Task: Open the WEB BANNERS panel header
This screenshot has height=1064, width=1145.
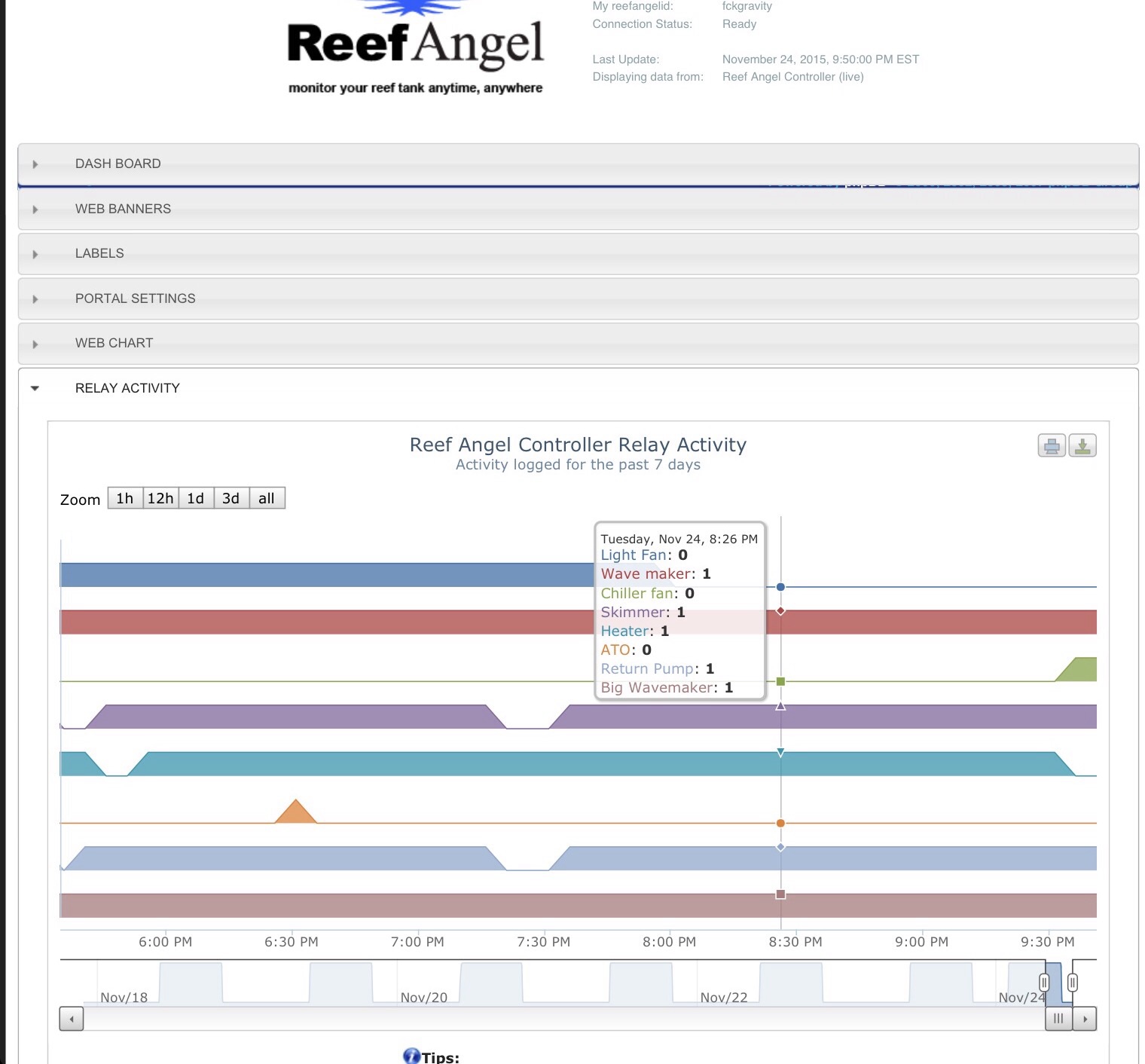Action: coord(578,209)
